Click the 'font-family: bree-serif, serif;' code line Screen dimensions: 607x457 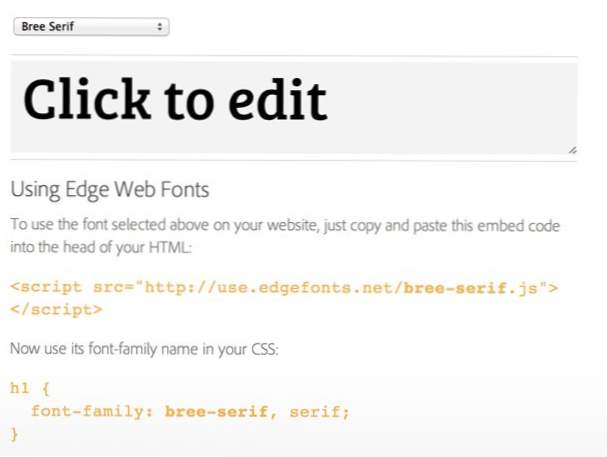[x=190, y=411]
